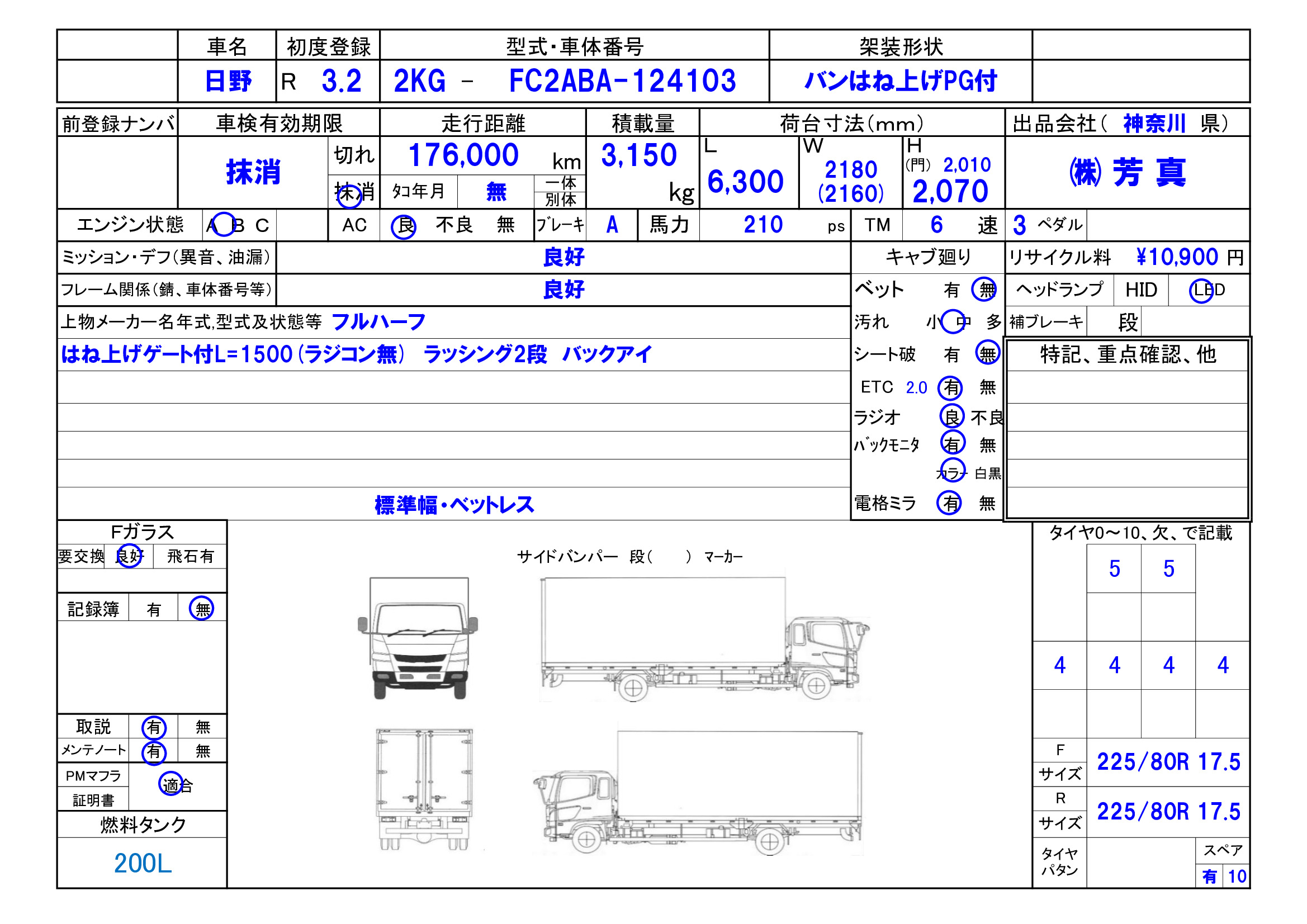
Task: Click ETC version 2.0
Action: coord(916,388)
